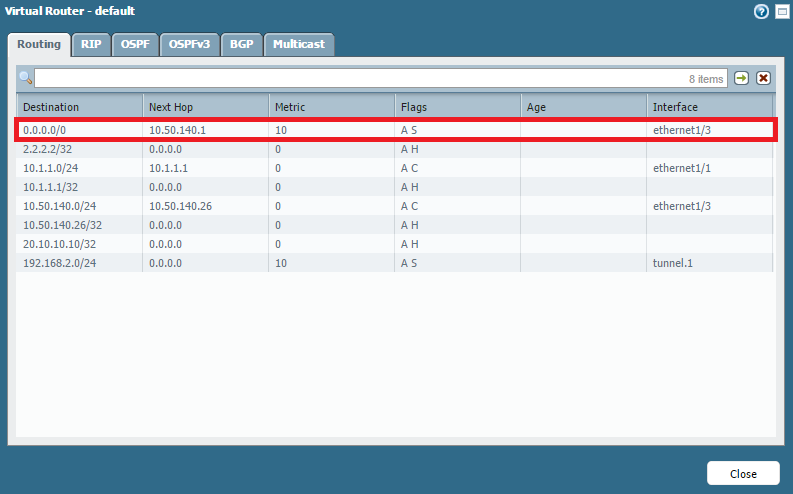Switch to the OSPF tab
The image size is (793, 494).
[135, 44]
